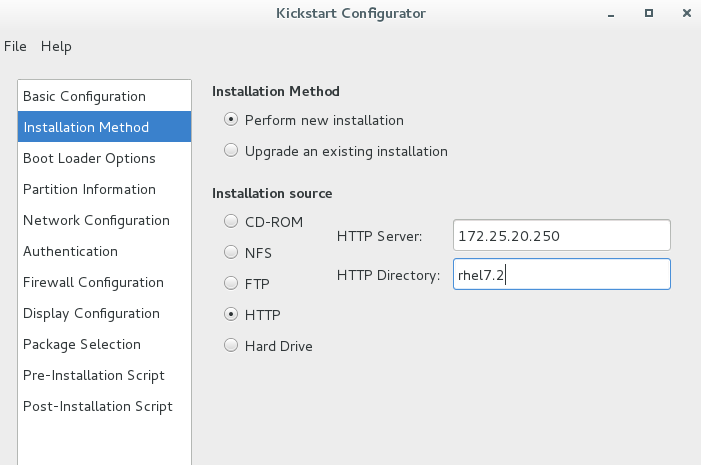Go to Partition Information section
Viewport: 701px width, 465px height.
[x=104, y=189]
